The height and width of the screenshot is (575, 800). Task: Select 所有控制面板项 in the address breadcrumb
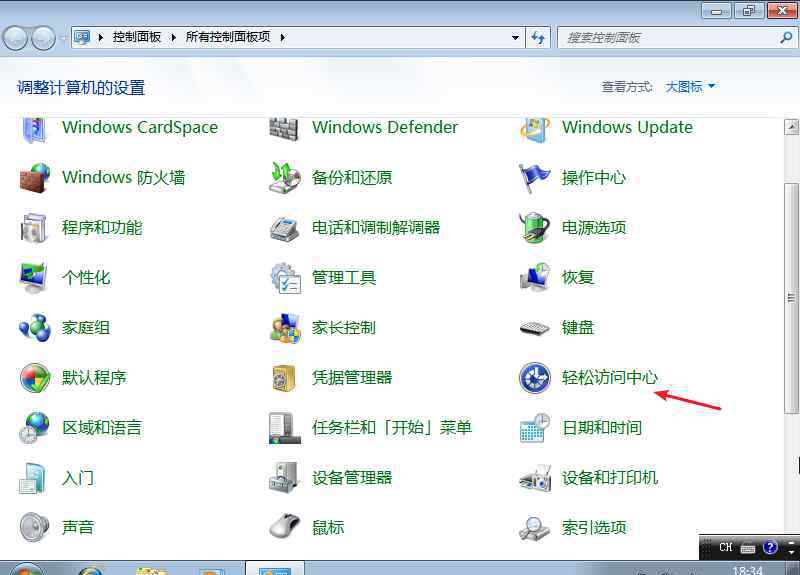pyautogui.click(x=228, y=37)
